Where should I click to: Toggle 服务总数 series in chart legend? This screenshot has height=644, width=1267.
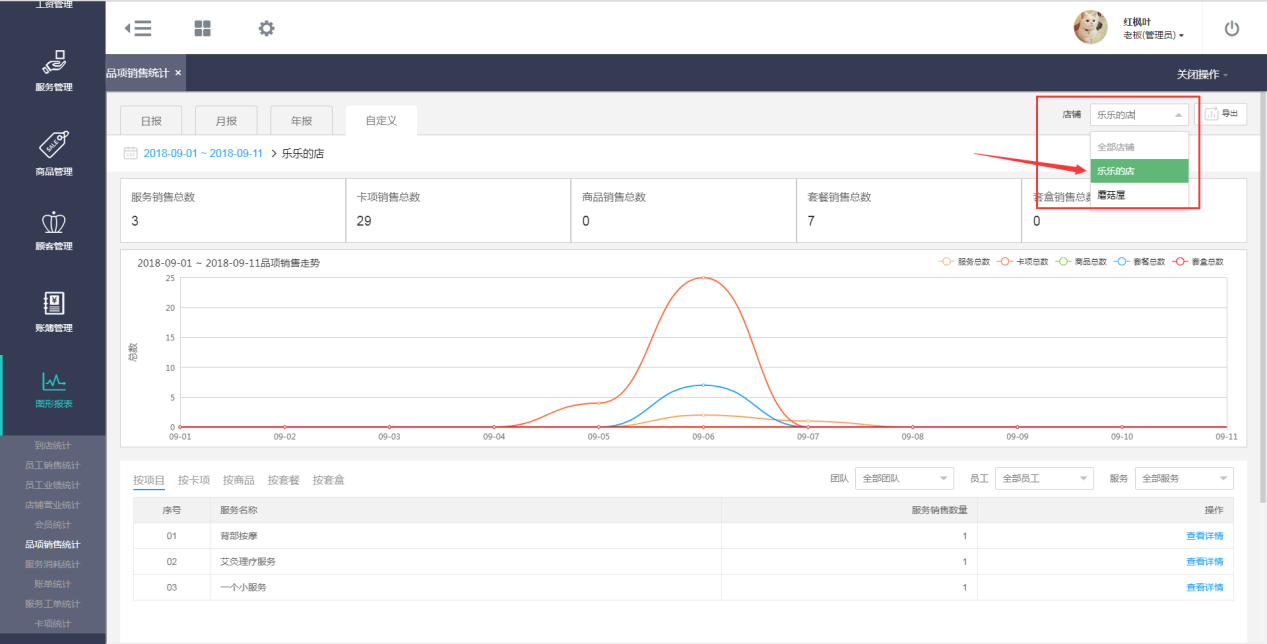click(965, 261)
